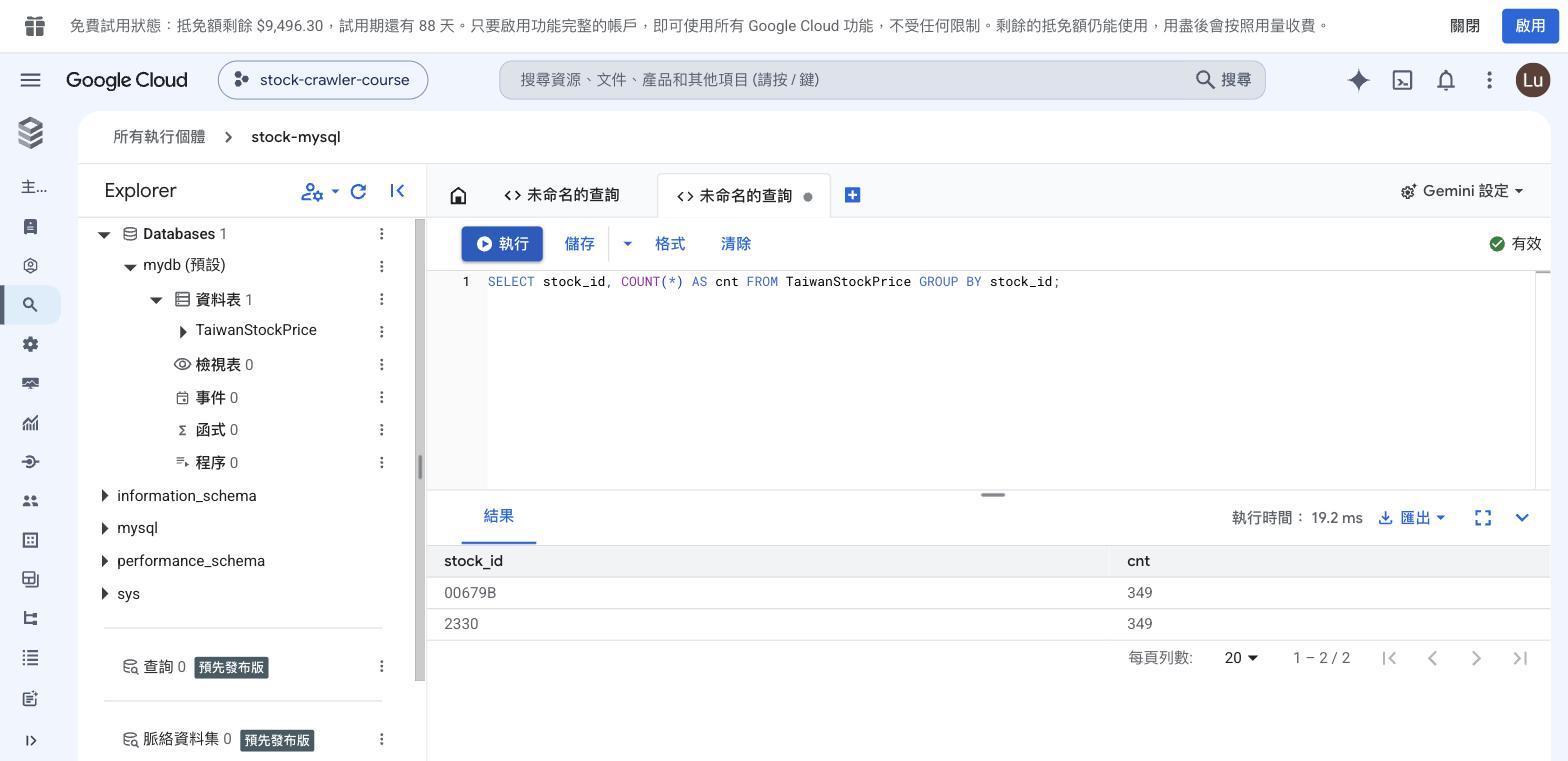Viewport: 1568px width, 761px height.
Task: Activate Cloud Shell terminal icon
Action: tap(1402, 80)
